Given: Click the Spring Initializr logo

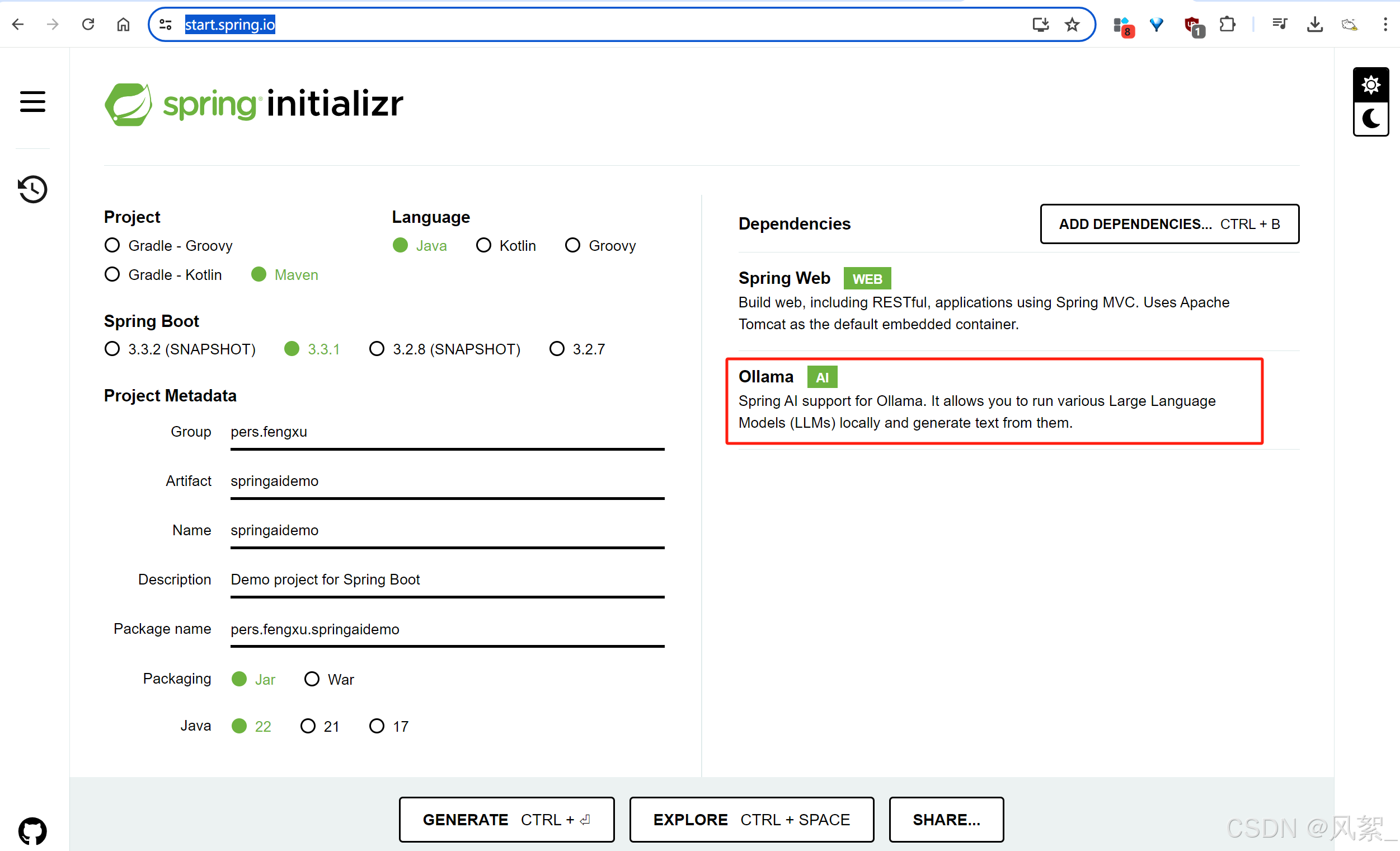Looking at the screenshot, I should tap(254, 104).
